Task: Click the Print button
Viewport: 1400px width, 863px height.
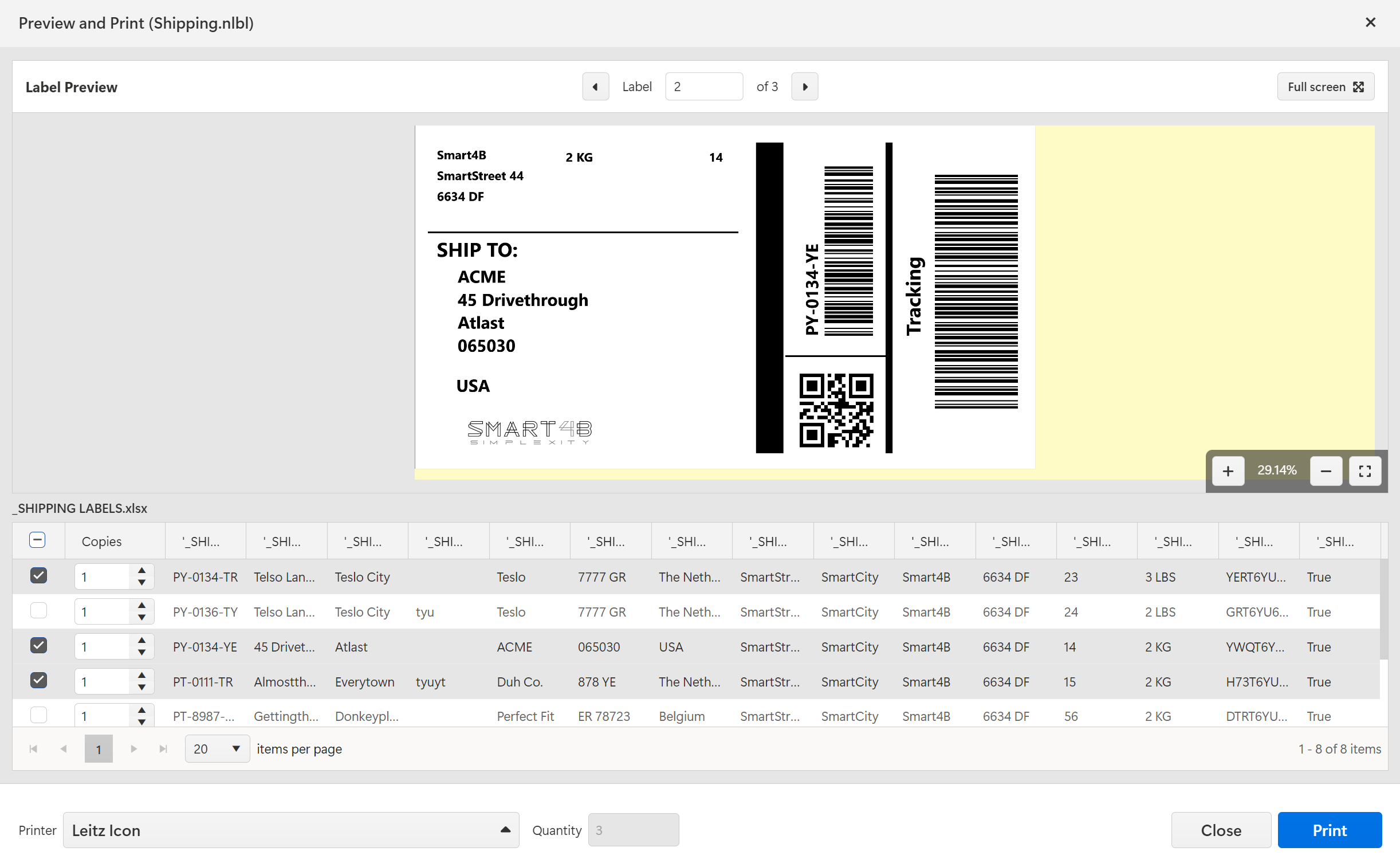Action: (1329, 830)
